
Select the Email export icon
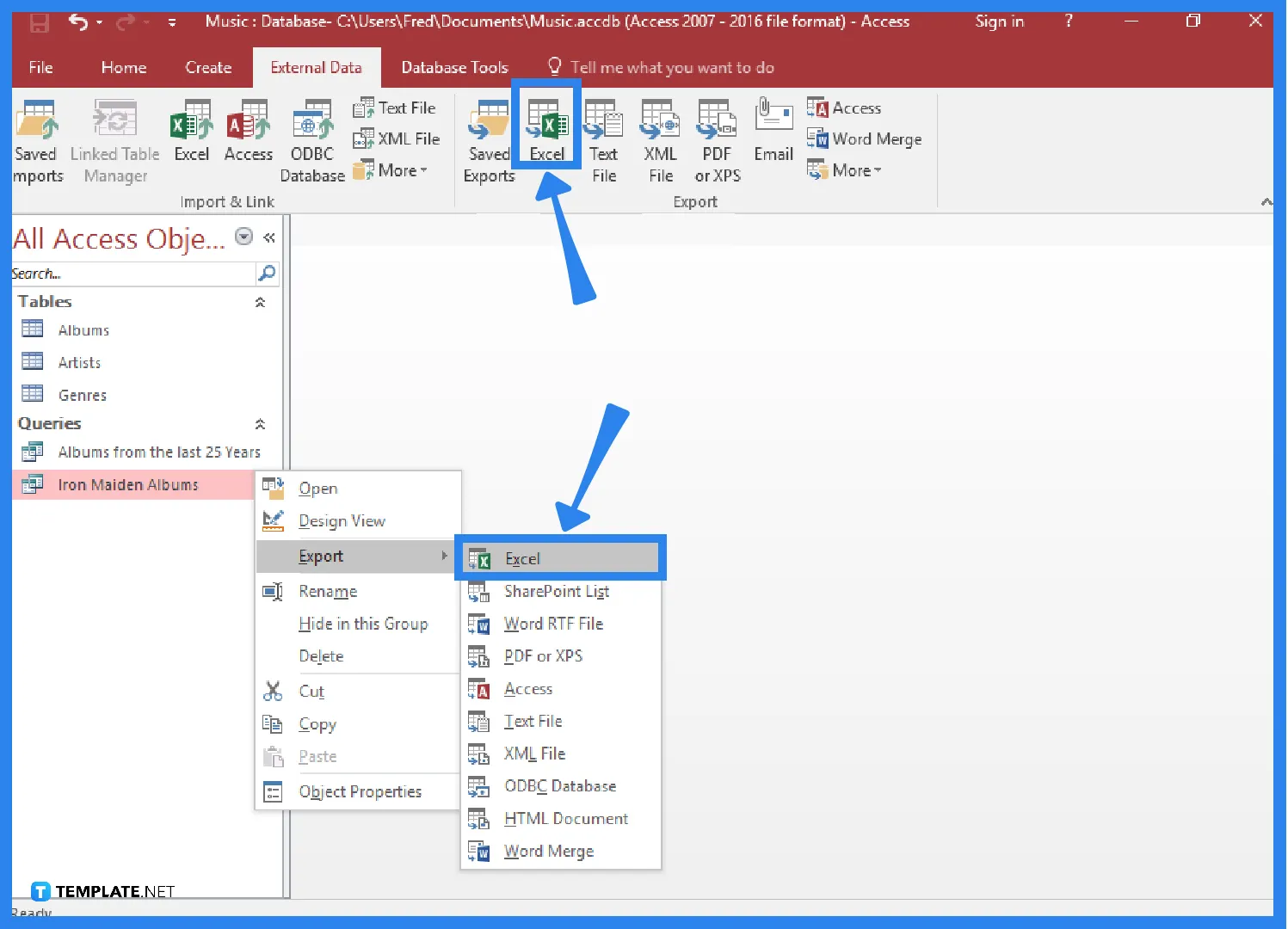(773, 138)
